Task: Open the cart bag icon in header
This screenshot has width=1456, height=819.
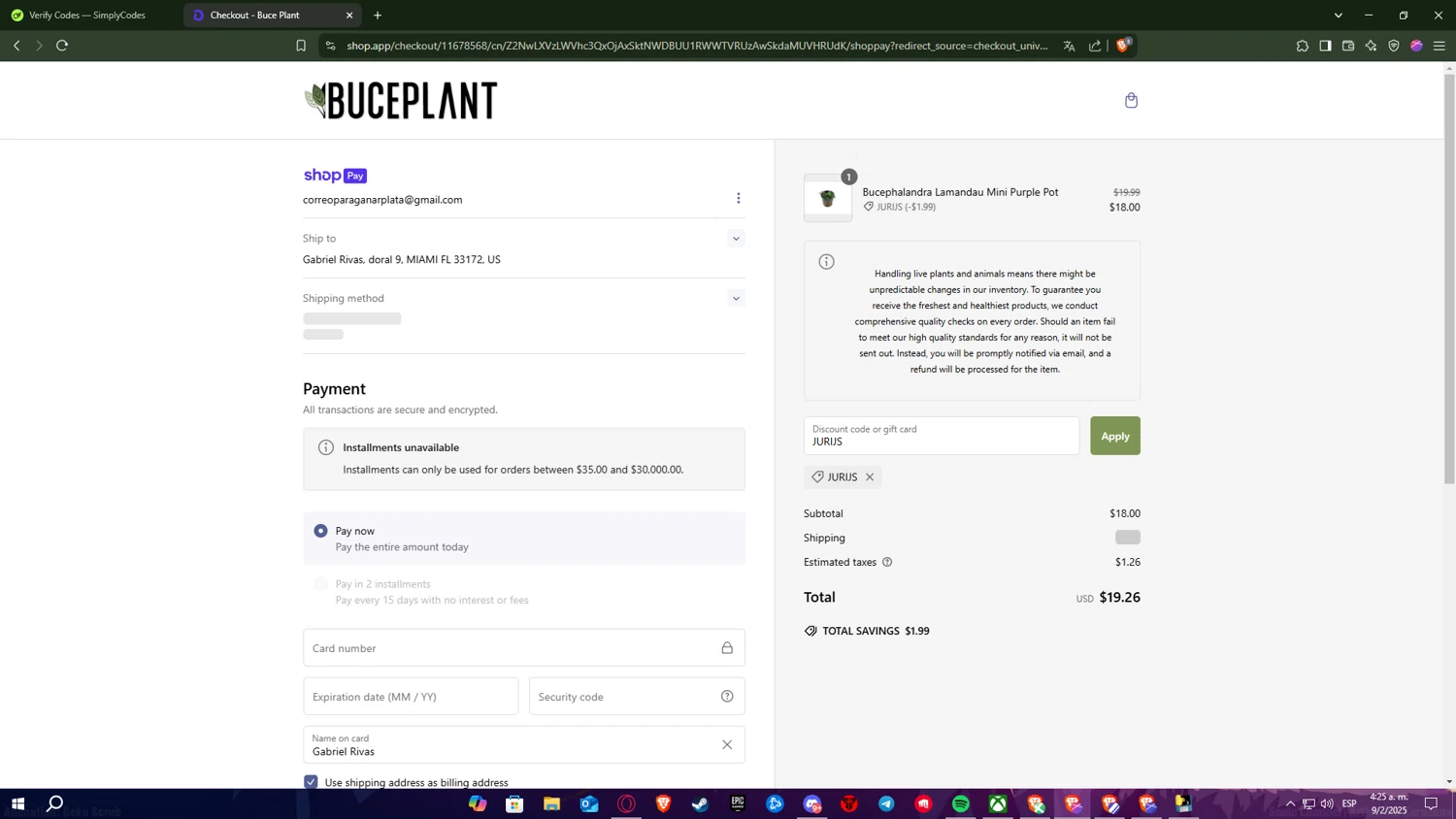Action: click(1131, 100)
